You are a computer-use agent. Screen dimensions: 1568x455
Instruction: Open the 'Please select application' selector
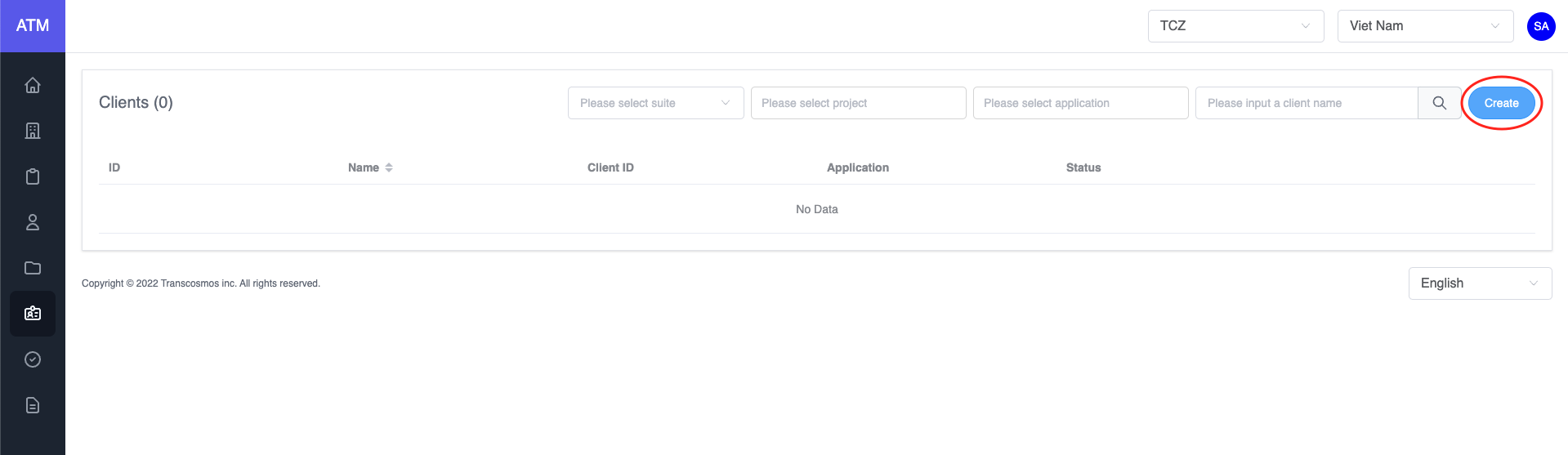point(1079,103)
